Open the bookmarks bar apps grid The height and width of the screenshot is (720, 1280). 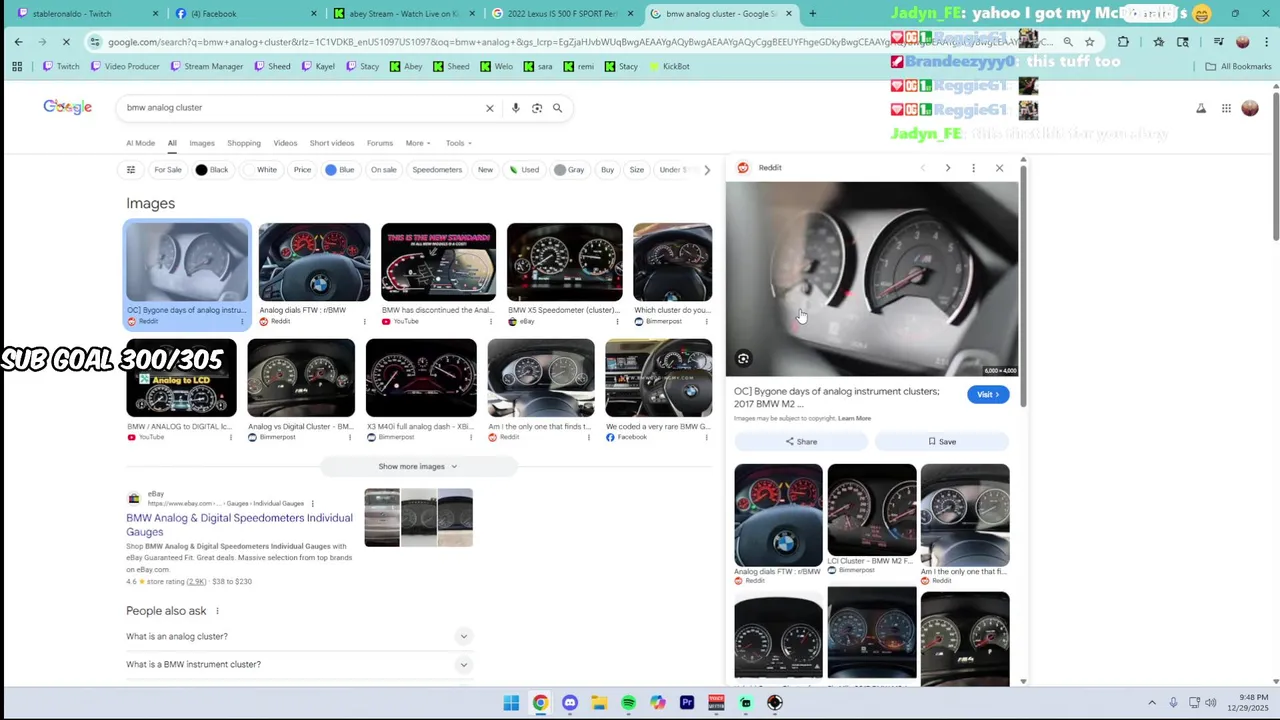point(17,67)
